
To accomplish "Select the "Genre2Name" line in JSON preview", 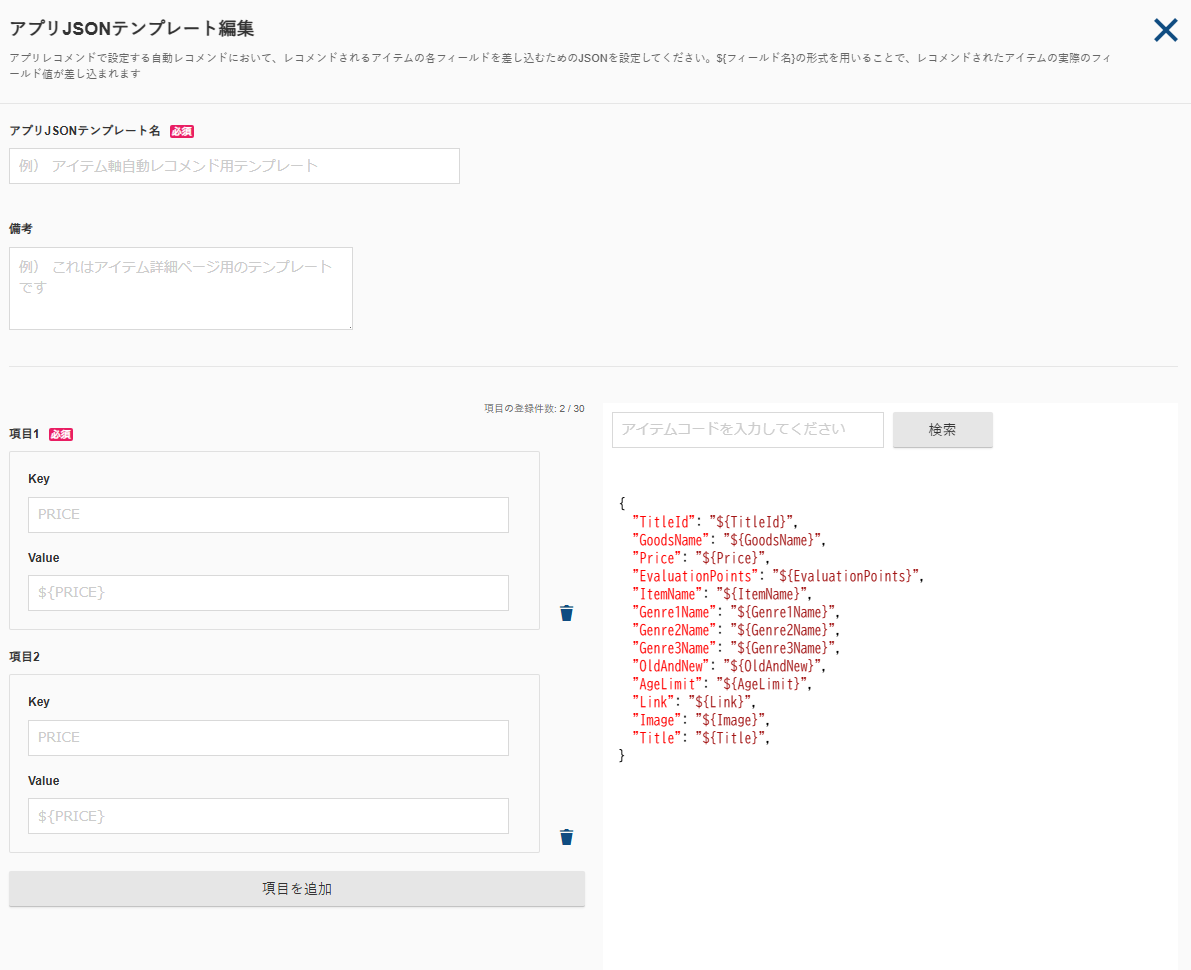I will (x=735, y=630).
